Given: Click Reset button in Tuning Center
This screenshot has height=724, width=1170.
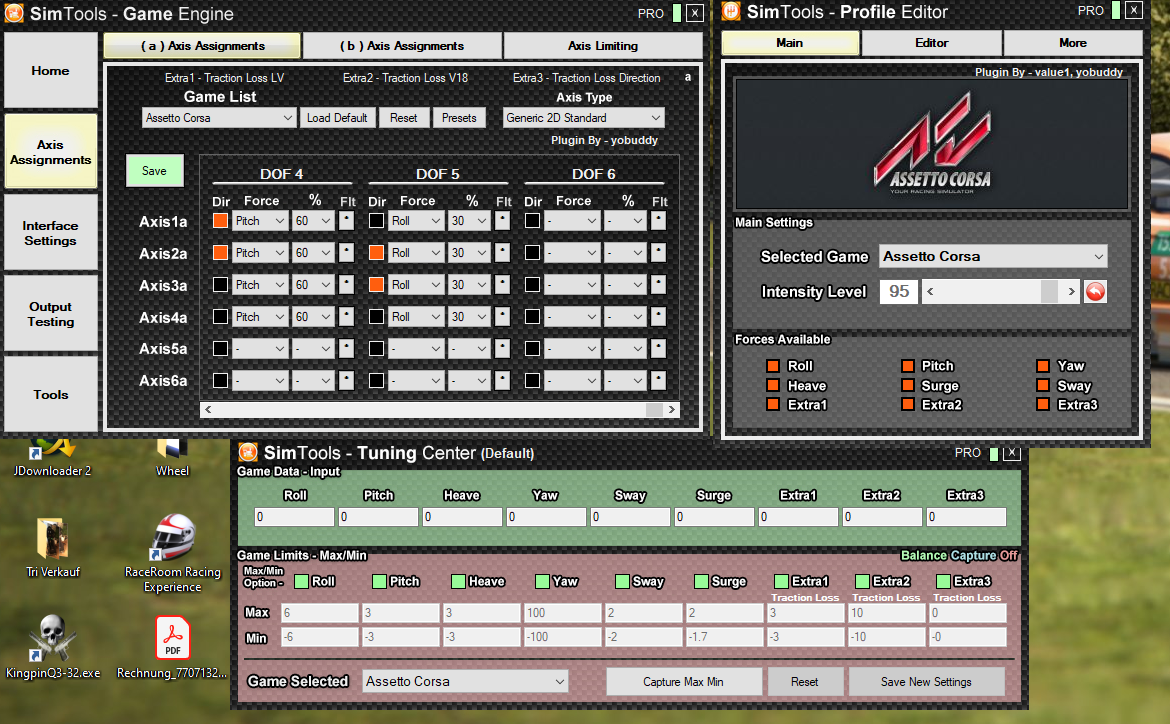Looking at the screenshot, I should (804, 681).
